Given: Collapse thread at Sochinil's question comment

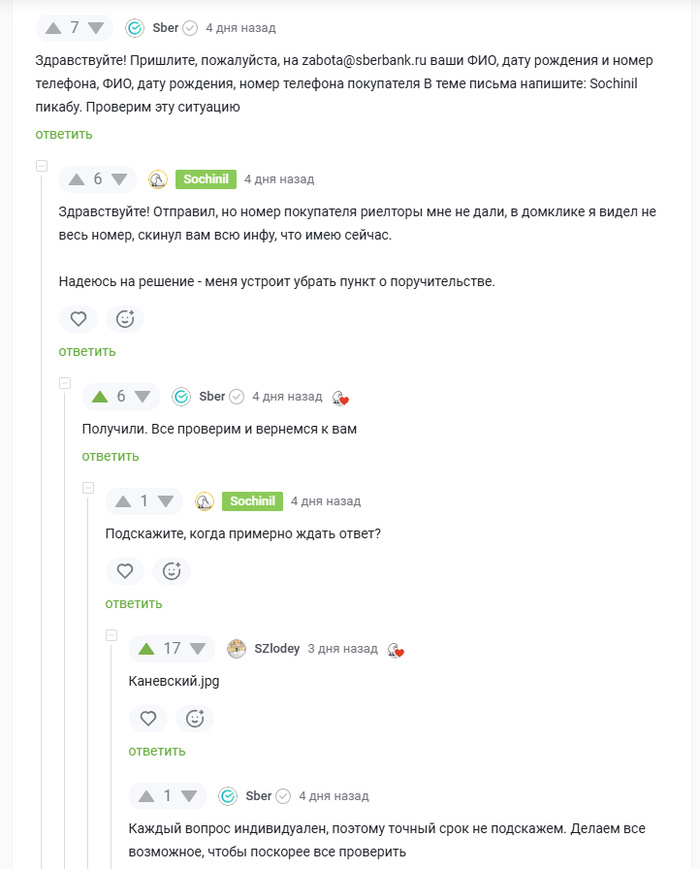Looking at the screenshot, I should tap(88, 488).
